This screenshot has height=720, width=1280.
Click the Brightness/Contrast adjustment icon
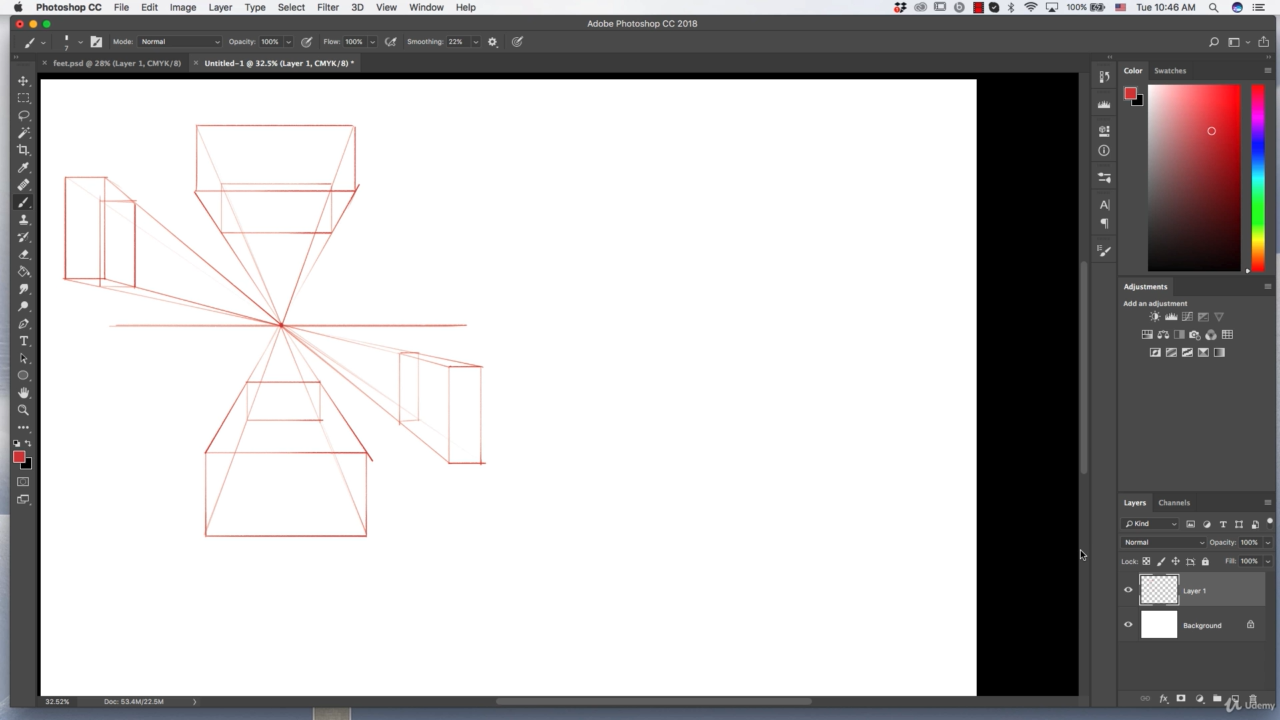click(1155, 317)
